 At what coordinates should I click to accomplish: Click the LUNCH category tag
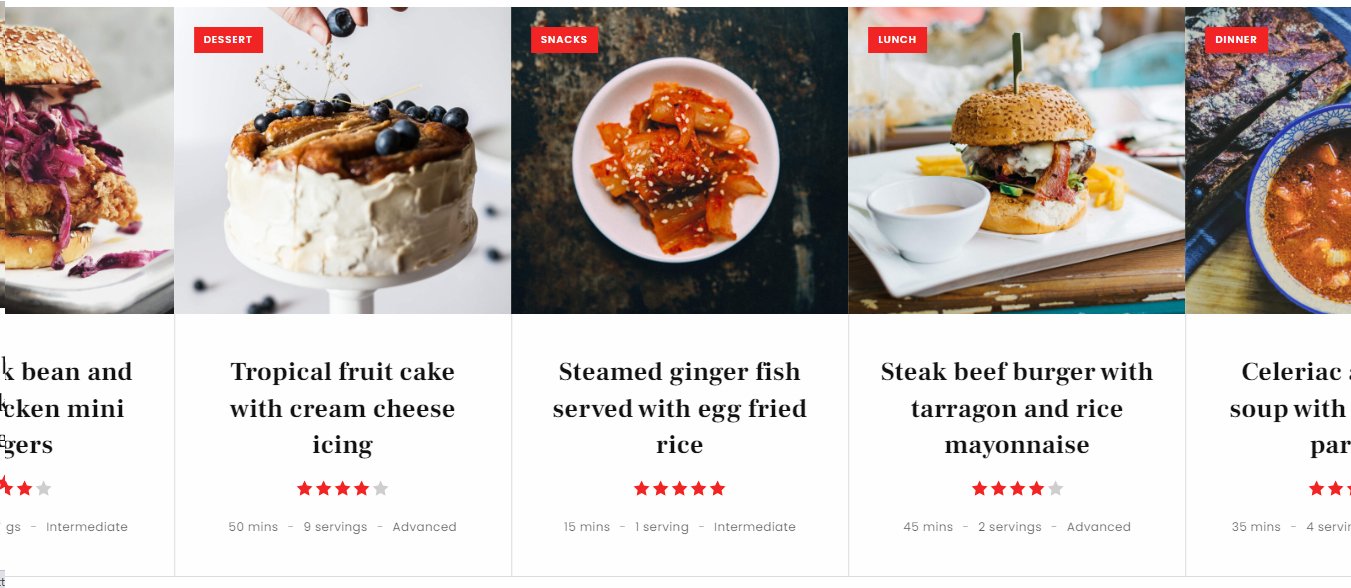point(897,40)
